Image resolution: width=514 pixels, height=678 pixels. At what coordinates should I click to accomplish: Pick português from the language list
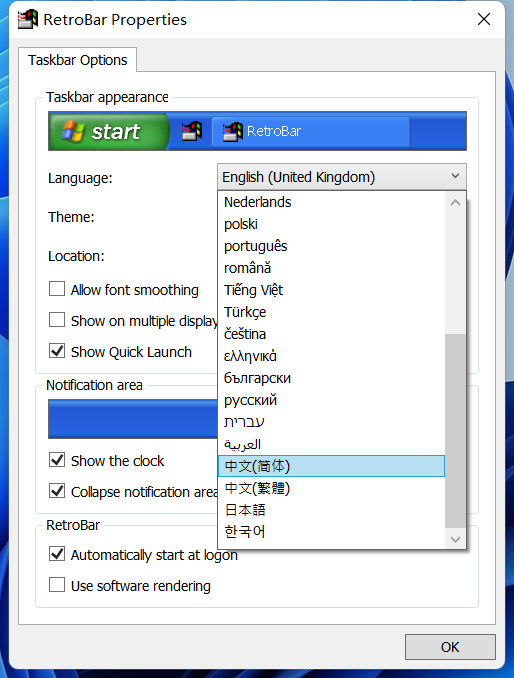click(331, 246)
